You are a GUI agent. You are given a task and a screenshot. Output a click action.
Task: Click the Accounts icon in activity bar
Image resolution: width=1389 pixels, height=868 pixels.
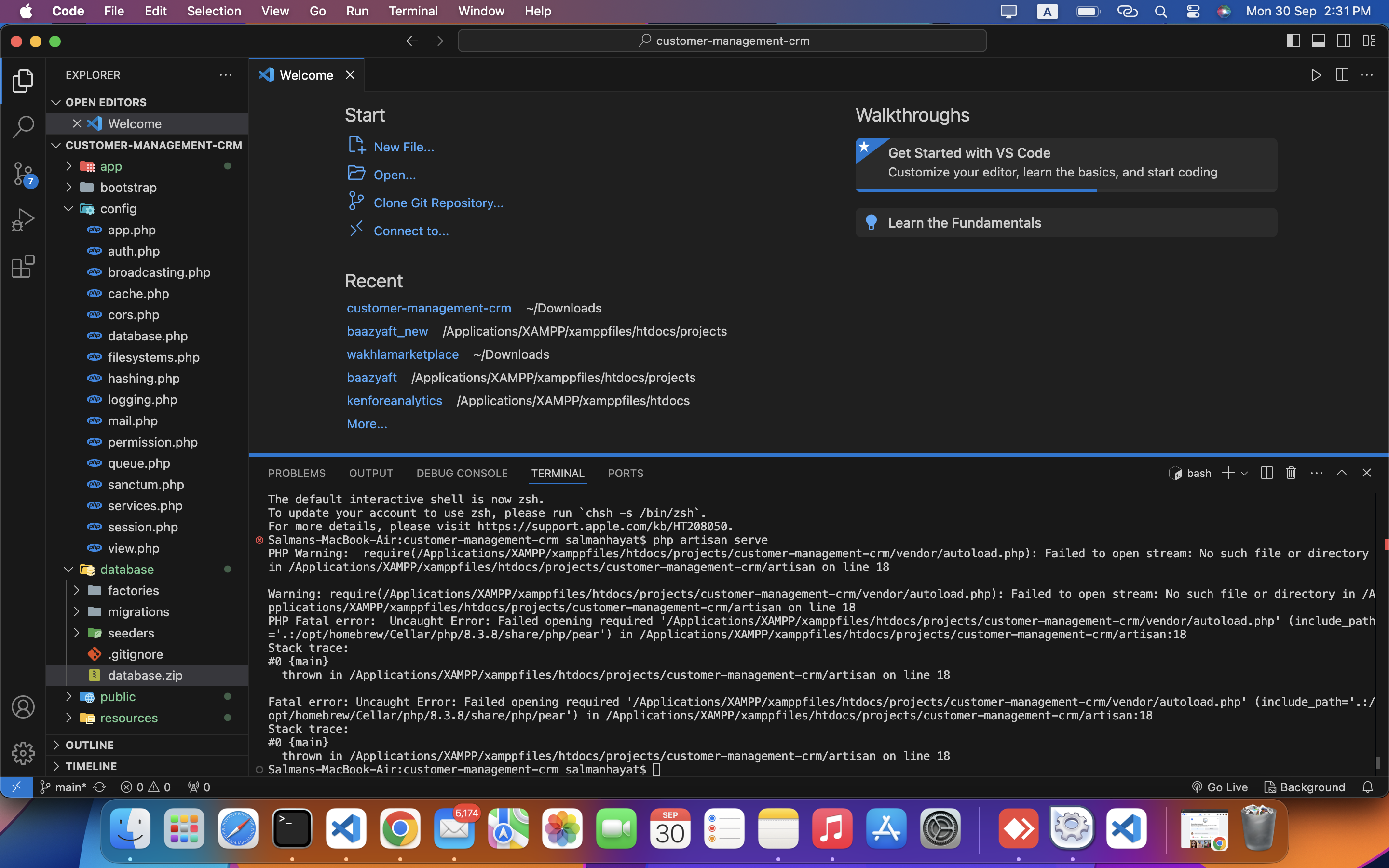pos(23,706)
